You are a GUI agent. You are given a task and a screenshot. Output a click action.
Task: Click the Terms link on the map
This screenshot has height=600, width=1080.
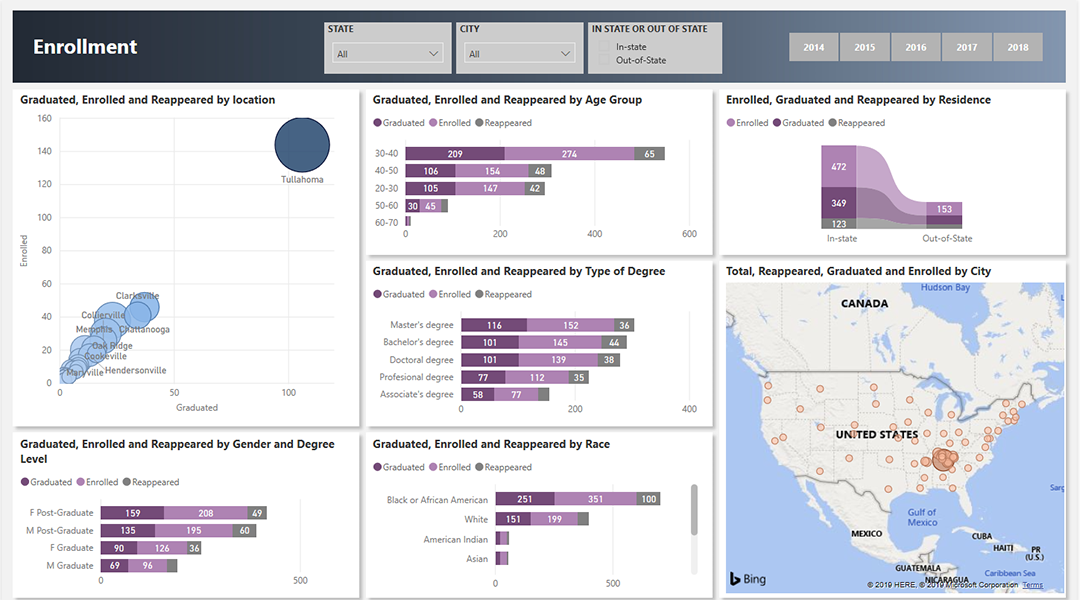coord(1032,585)
